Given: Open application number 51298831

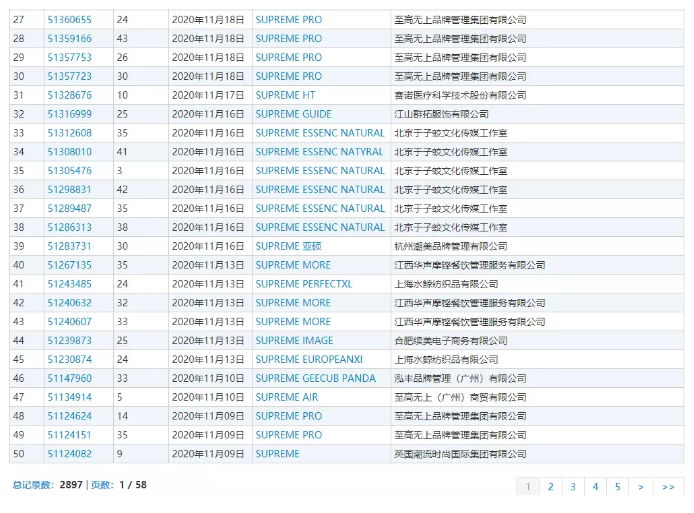Looking at the screenshot, I should (x=69, y=189).
